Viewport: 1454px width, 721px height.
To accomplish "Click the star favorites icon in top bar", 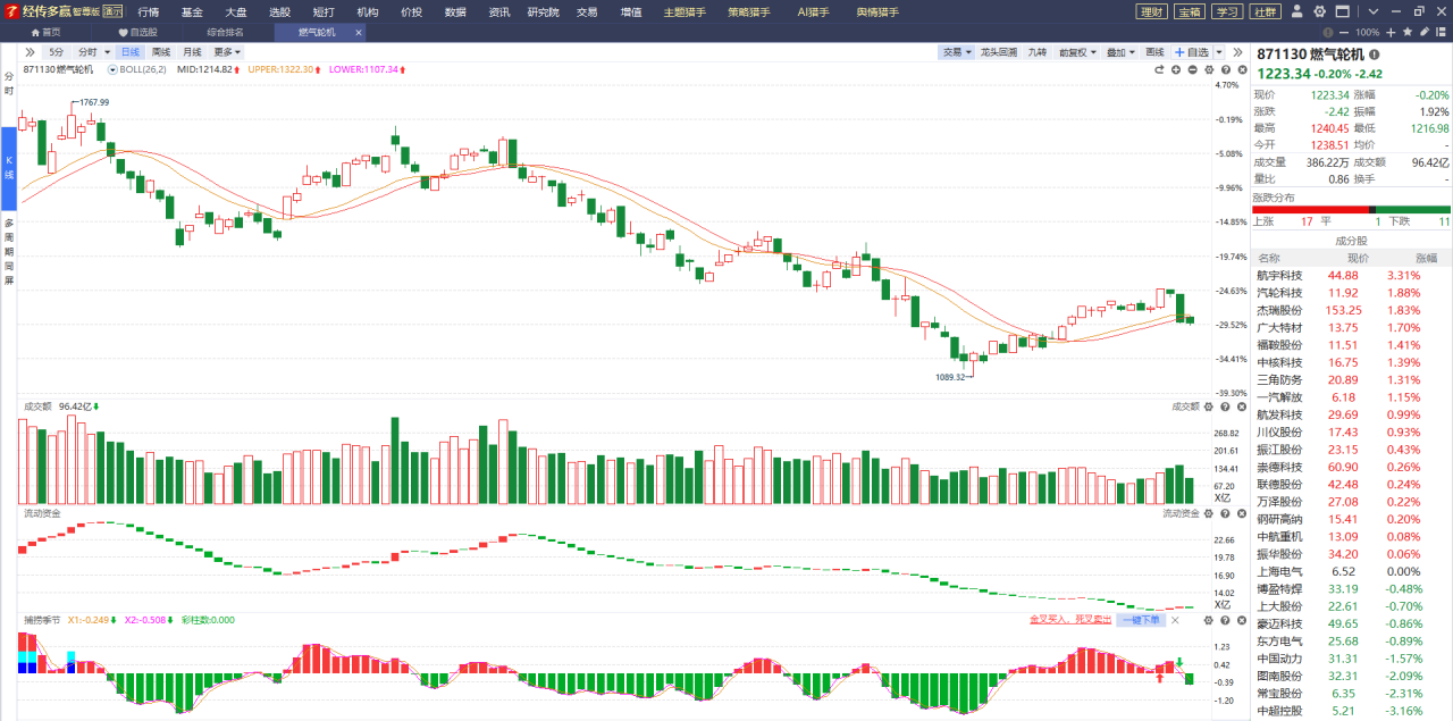I will (1407, 32).
